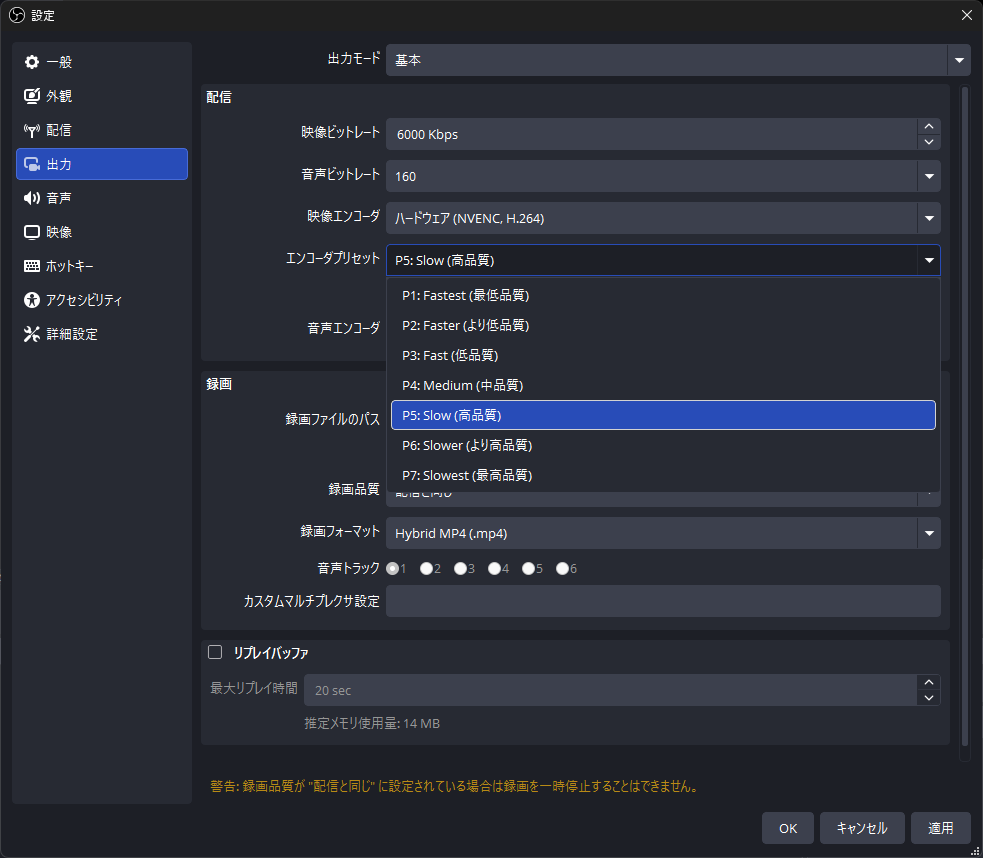Select 音声トラック 6 radio button
The height and width of the screenshot is (858, 983).
[x=562, y=568]
